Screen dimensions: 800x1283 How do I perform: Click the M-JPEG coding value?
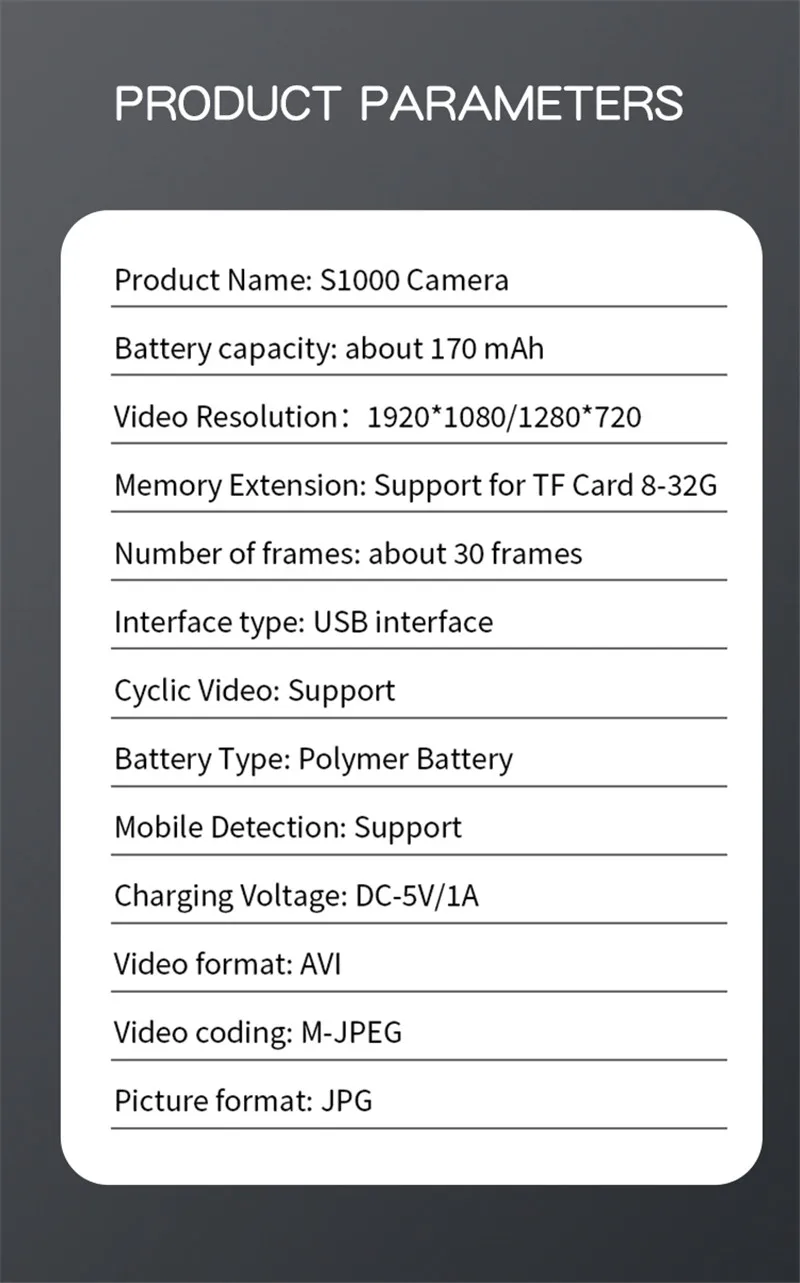pos(351,1033)
